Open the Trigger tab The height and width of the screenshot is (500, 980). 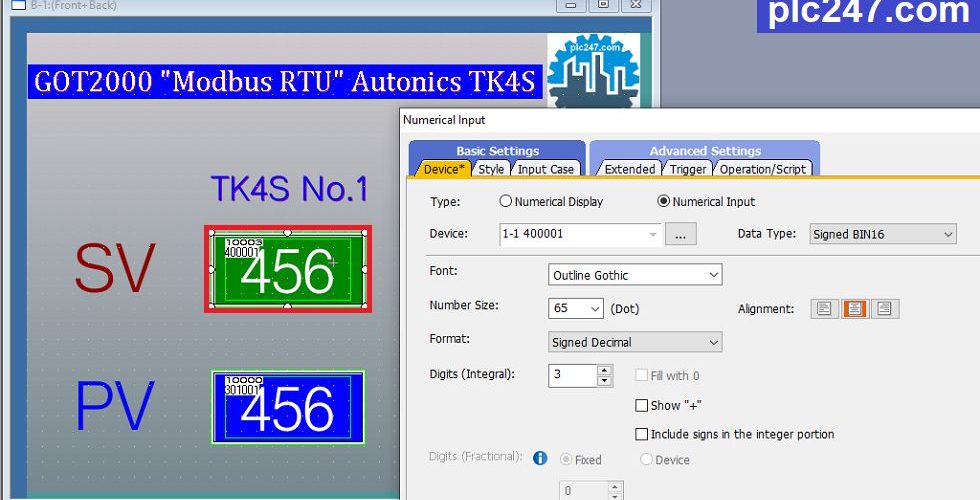tap(688, 169)
